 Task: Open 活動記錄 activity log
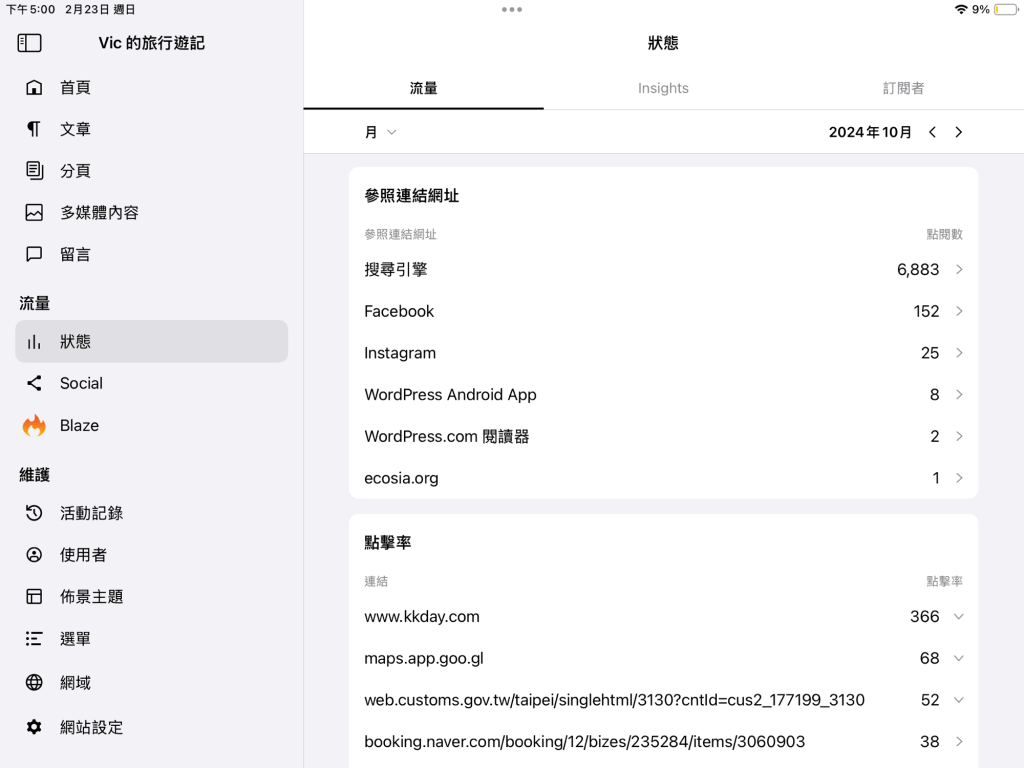[91, 513]
